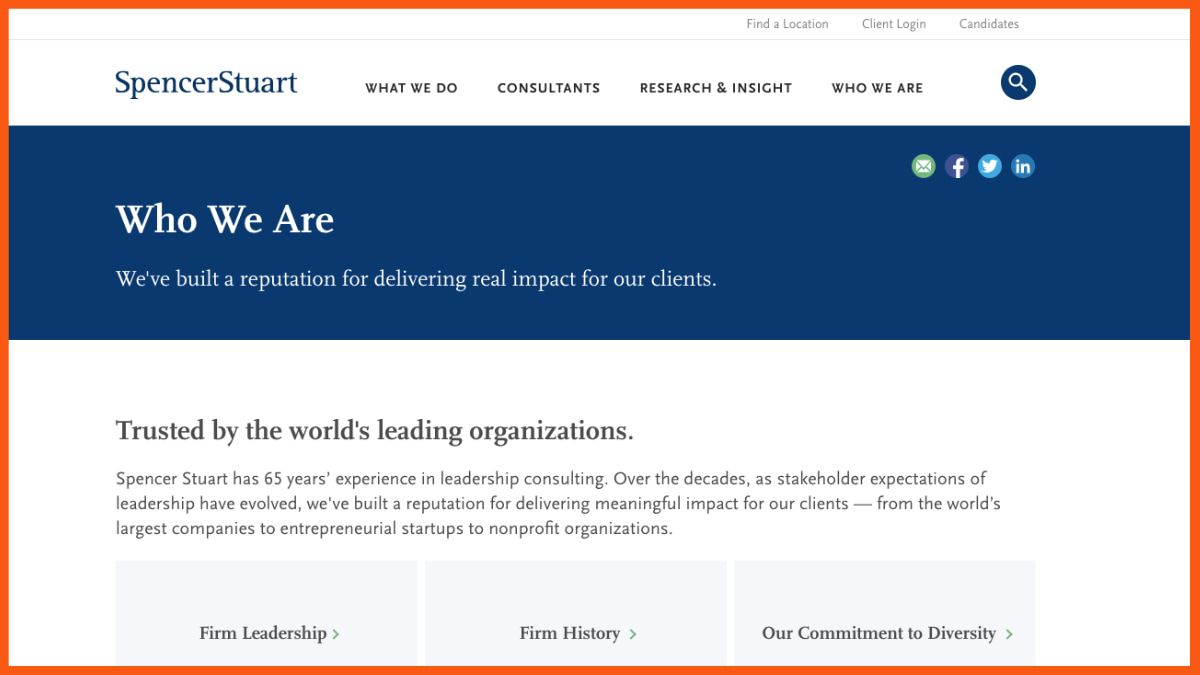
Task: Share the page on Facebook
Action: 957,166
